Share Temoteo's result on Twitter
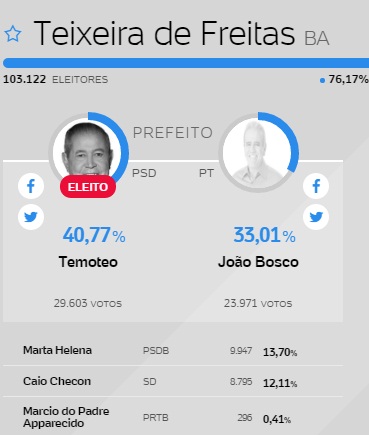369x435 pixels. pos(31,217)
